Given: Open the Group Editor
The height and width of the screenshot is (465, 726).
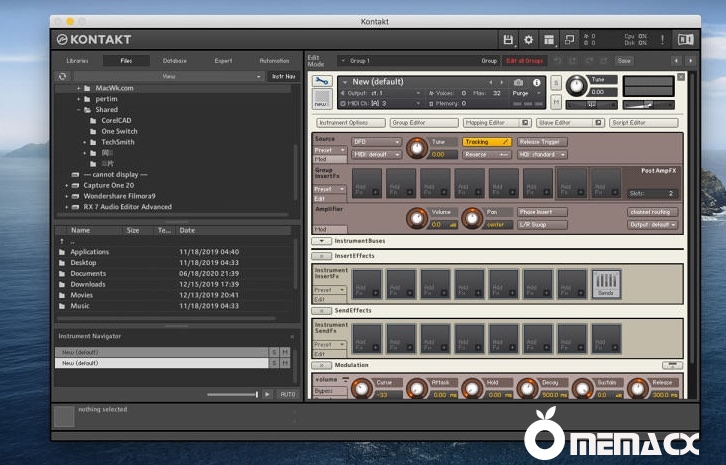Looking at the screenshot, I should (x=424, y=123).
